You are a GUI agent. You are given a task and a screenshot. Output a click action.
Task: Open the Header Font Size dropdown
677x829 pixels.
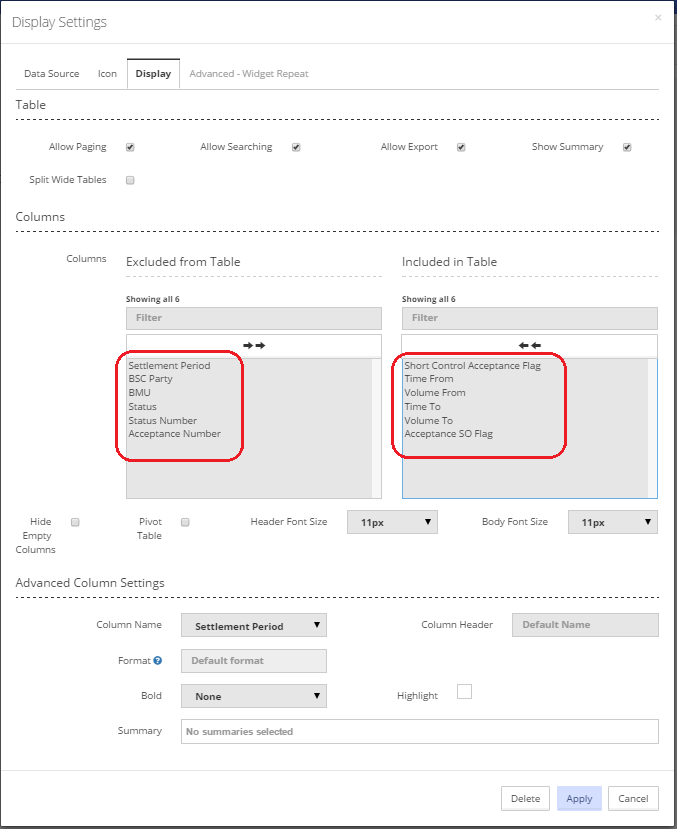(x=392, y=522)
